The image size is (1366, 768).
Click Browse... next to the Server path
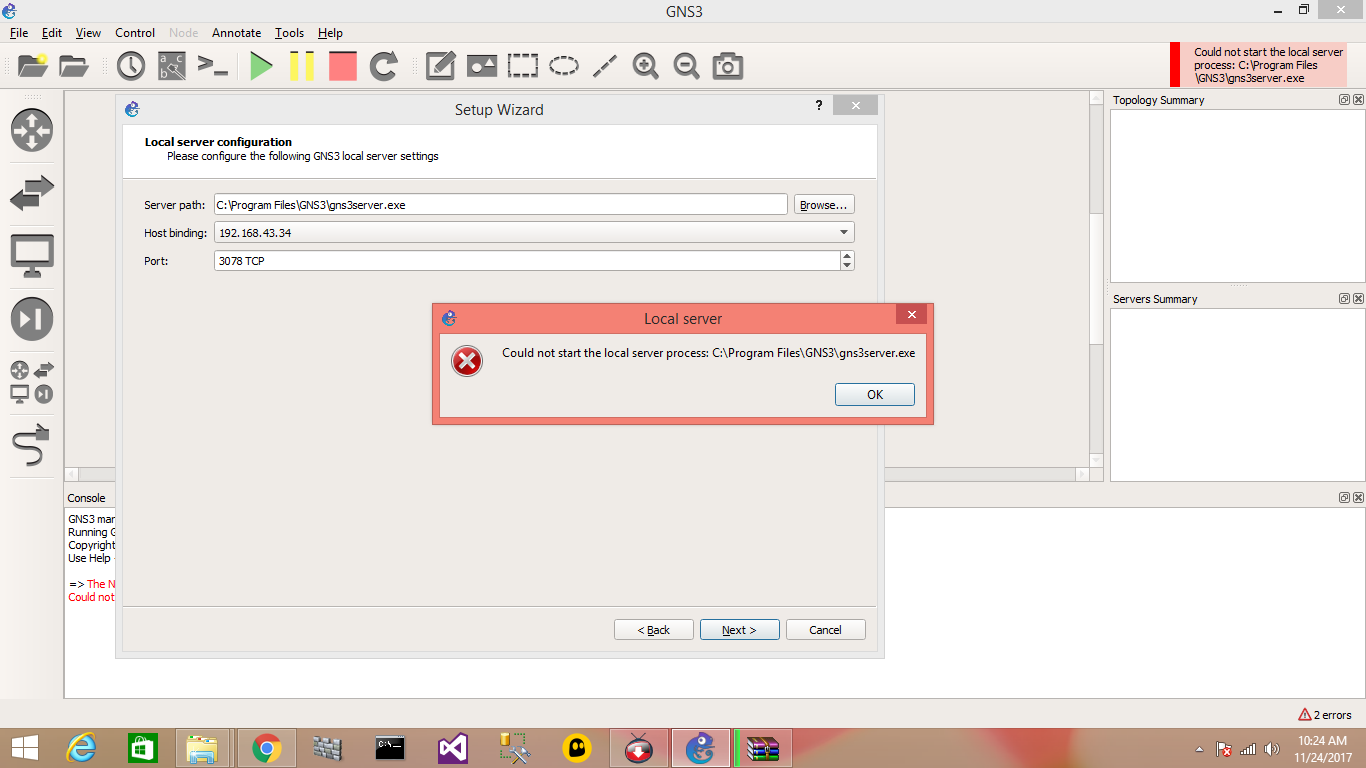tap(824, 205)
